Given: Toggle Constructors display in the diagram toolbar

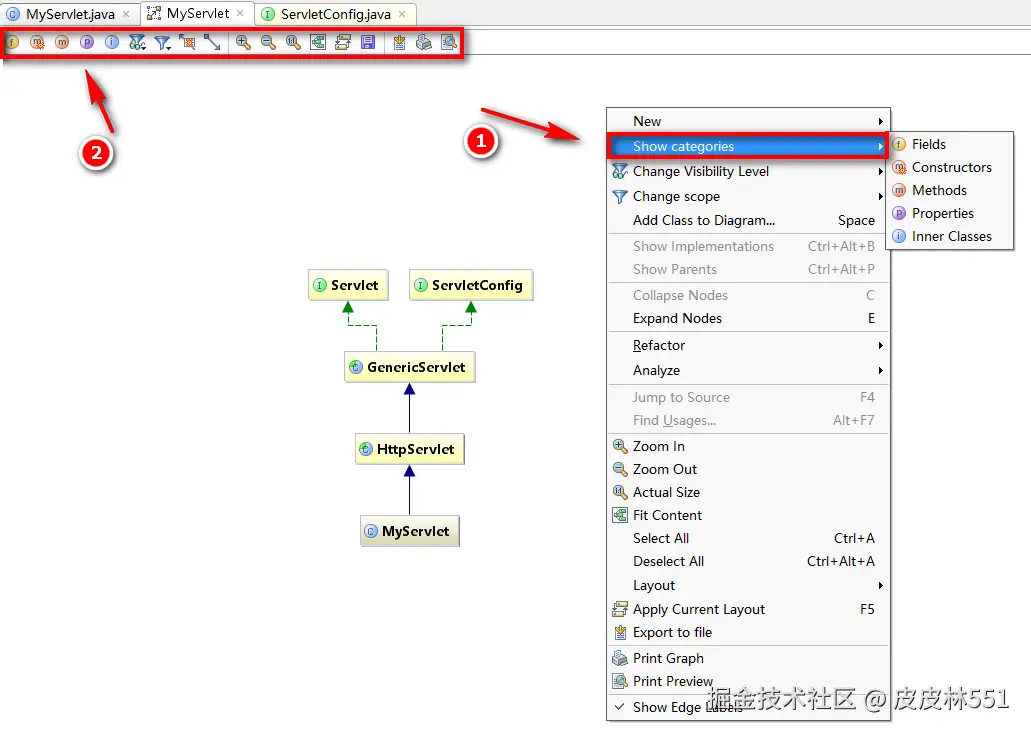Looking at the screenshot, I should click(x=37, y=43).
